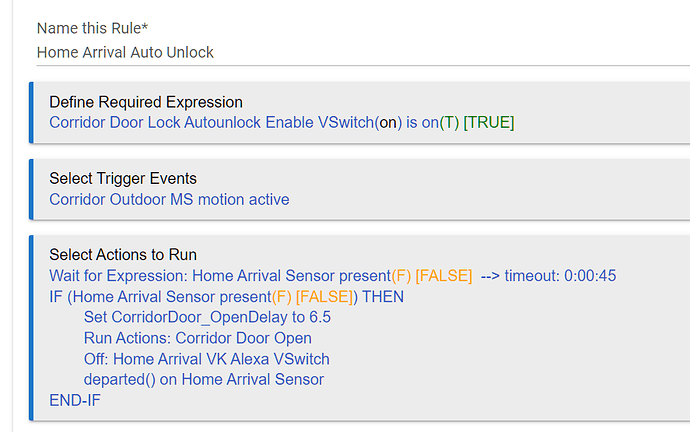Image resolution: width=690 pixels, height=432 pixels.
Task: Click the Set CorridorDoor_OpenDelay to 6.5 action
Action: click(x=207, y=317)
